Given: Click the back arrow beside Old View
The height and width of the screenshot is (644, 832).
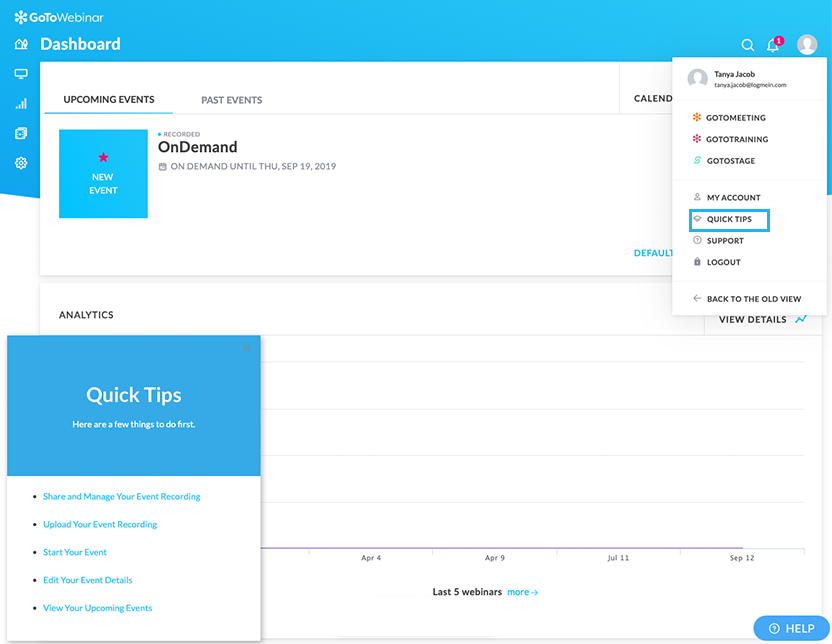Looking at the screenshot, I should (697, 298).
